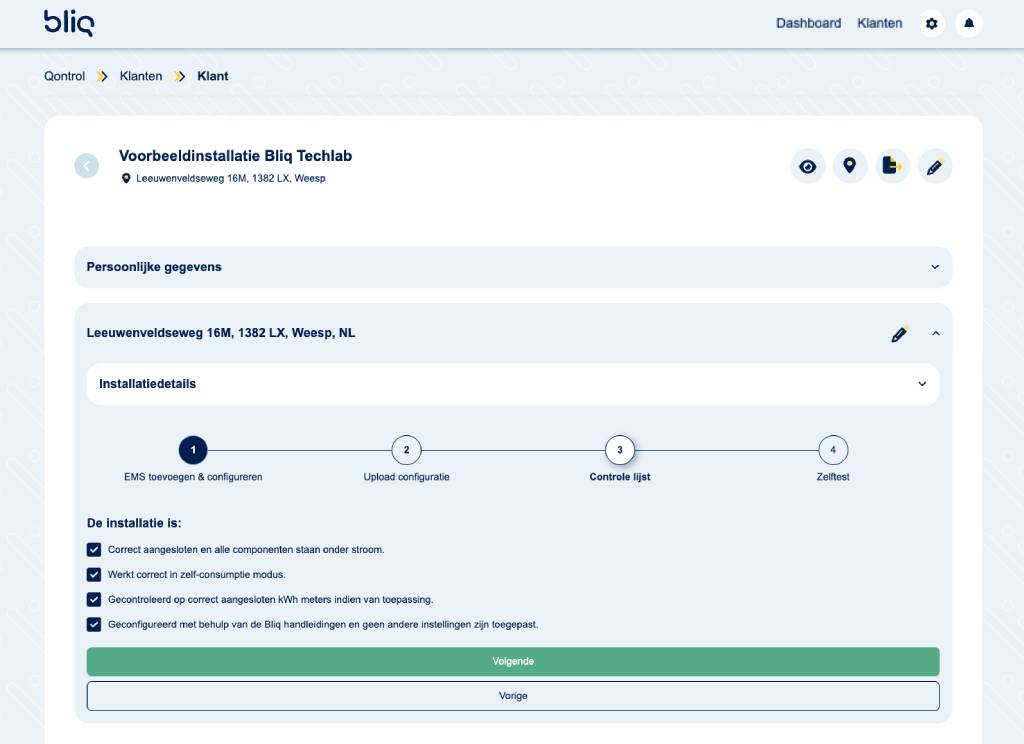Click the document export icon

pyautogui.click(x=892, y=166)
